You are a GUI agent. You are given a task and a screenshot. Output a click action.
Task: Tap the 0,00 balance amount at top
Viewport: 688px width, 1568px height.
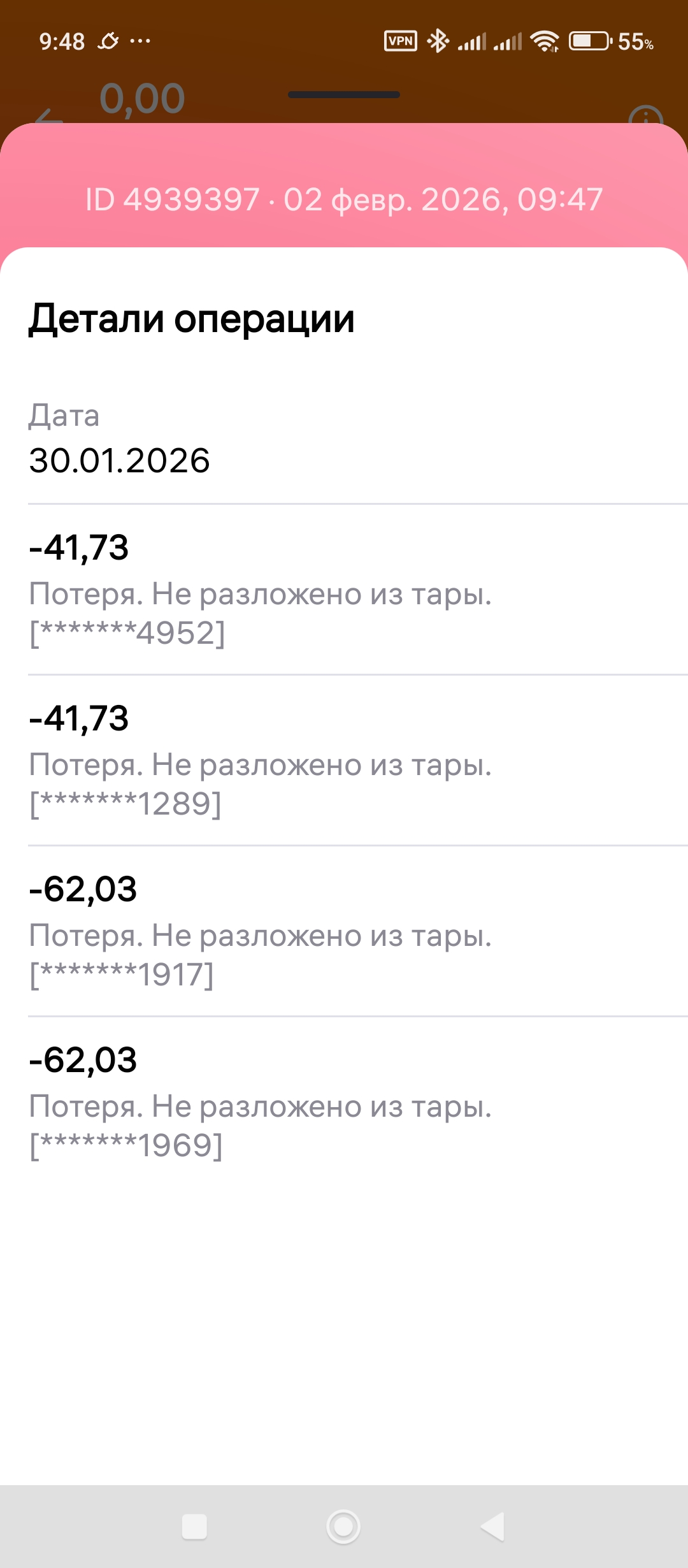(142, 99)
